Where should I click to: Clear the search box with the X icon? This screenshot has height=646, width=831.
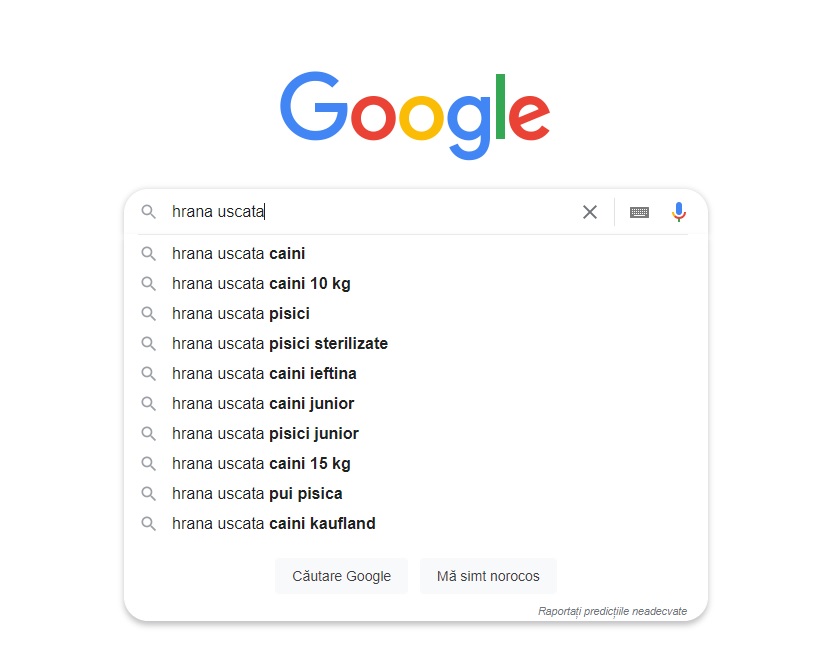(x=590, y=212)
